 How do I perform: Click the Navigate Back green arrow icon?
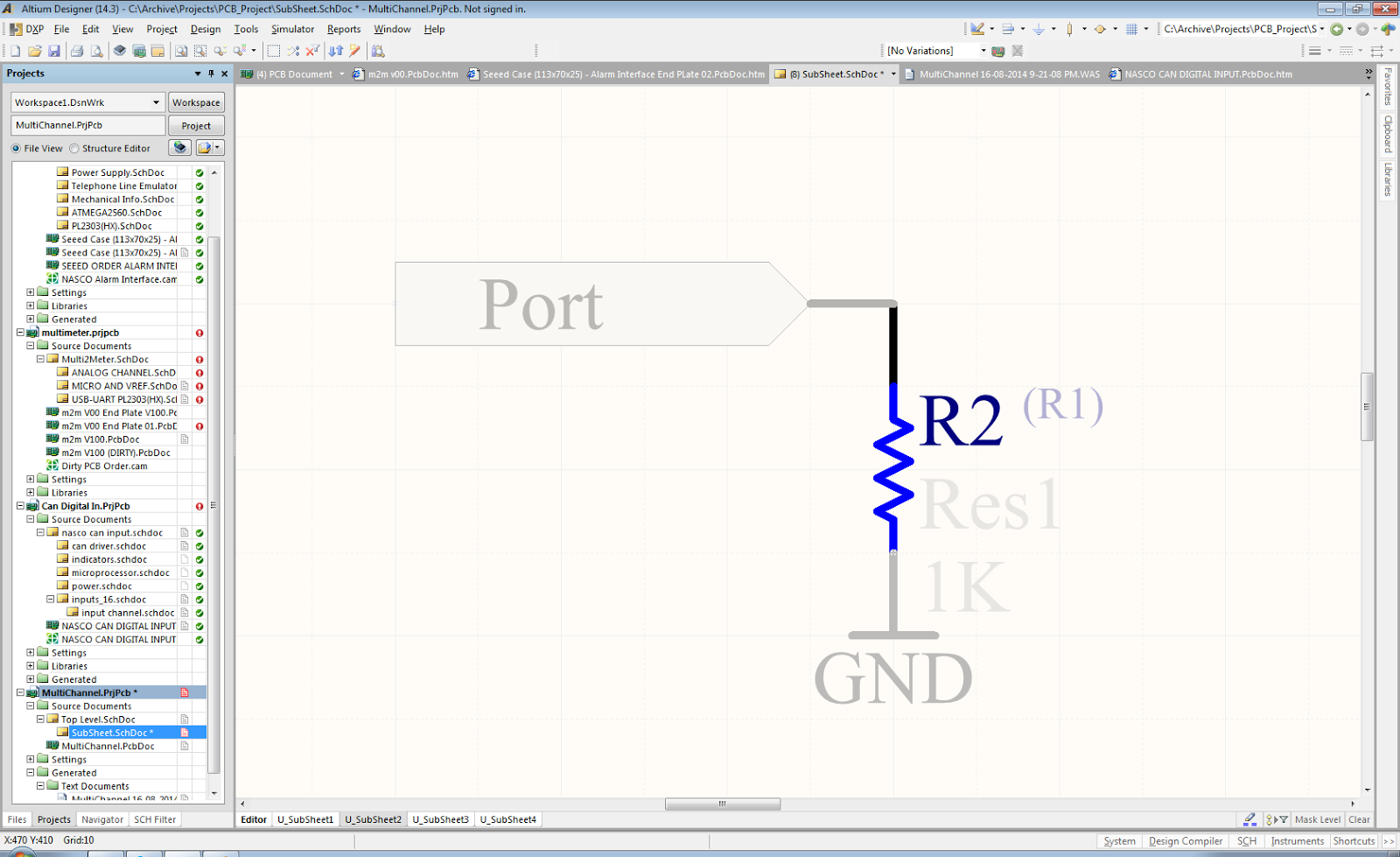pyautogui.click(x=1337, y=29)
